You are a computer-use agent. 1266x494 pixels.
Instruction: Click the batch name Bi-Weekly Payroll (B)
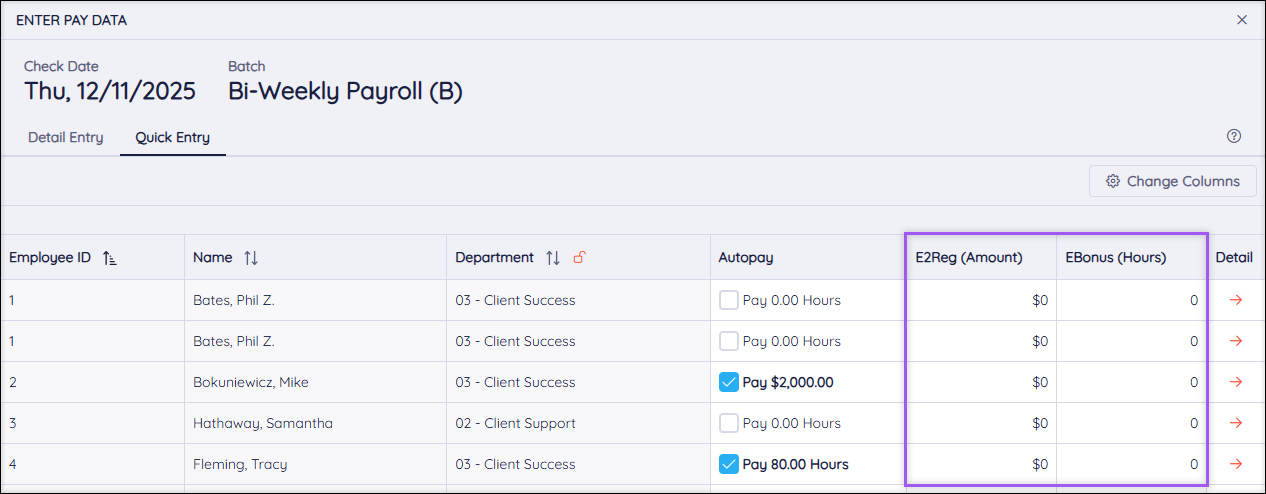[345, 91]
